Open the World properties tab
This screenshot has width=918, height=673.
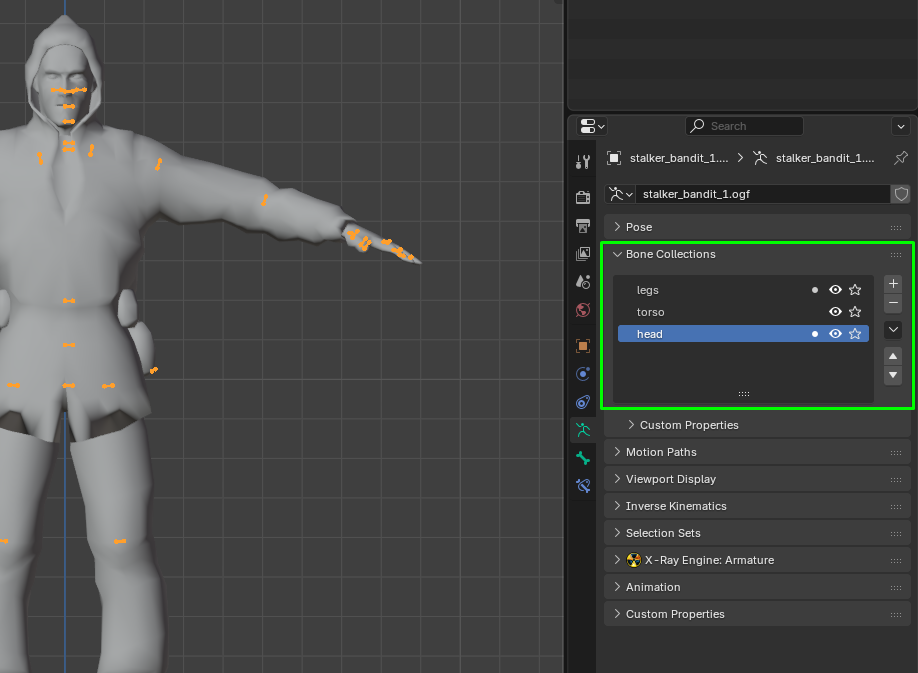pos(583,310)
